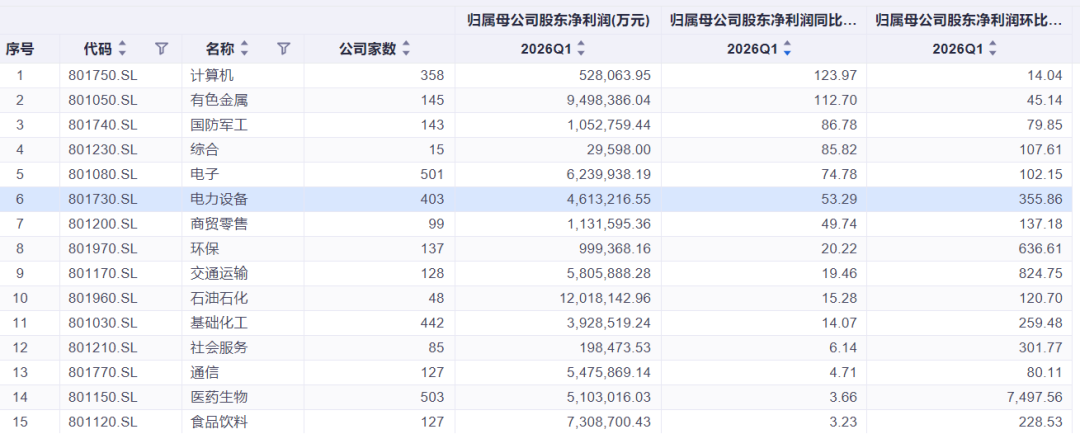Select the 序号 column header
1080x434 pixels.
tap(21, 49)
